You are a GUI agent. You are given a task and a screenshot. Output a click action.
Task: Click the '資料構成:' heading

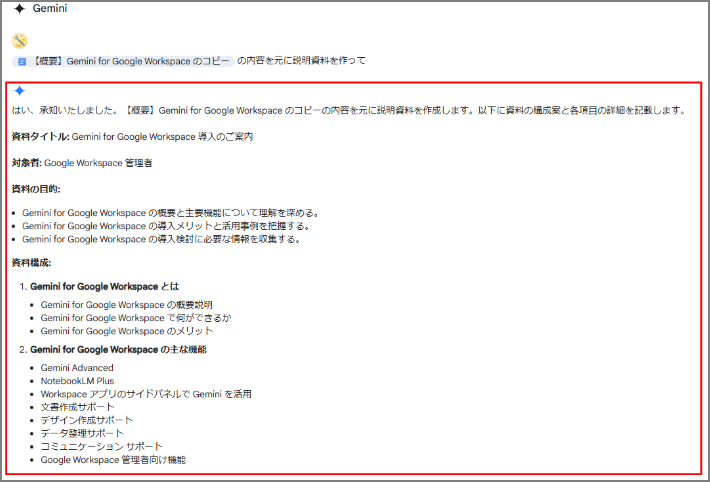(x=31, y=263)
